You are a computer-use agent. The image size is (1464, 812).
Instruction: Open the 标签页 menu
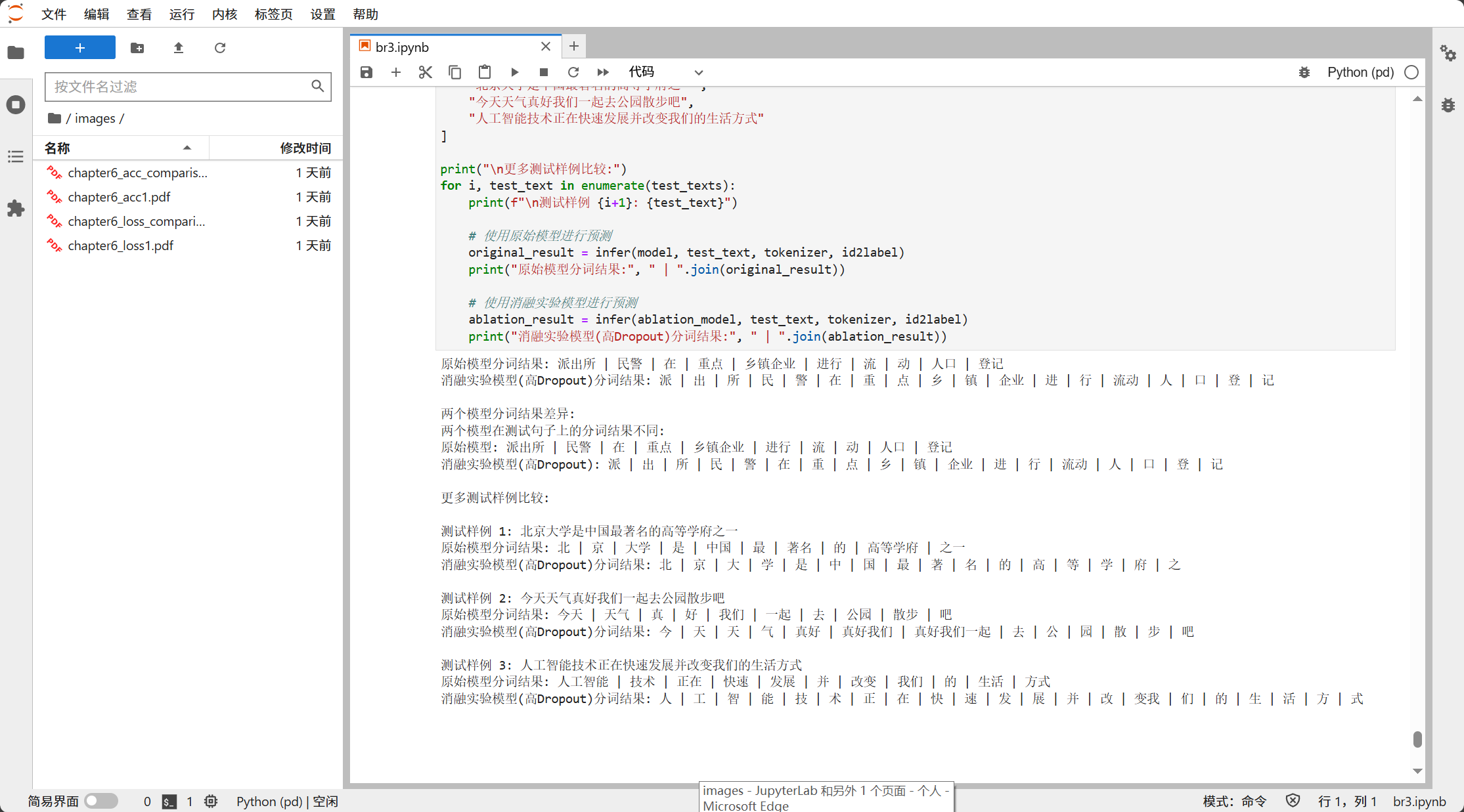coord(274,14)
